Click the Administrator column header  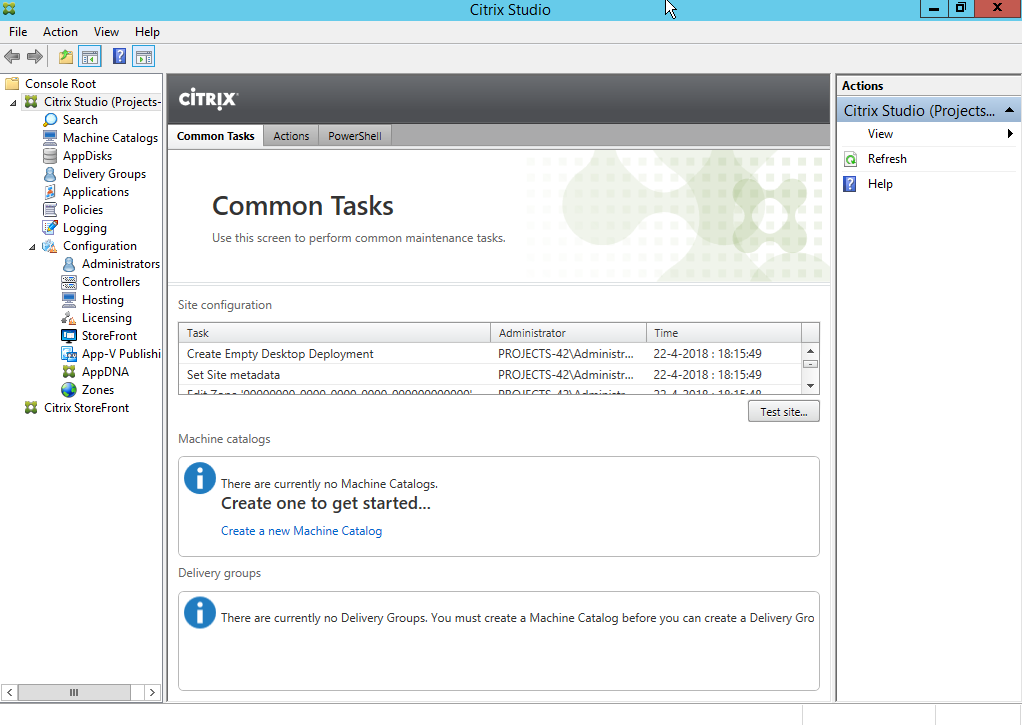(x=568, y=333)
